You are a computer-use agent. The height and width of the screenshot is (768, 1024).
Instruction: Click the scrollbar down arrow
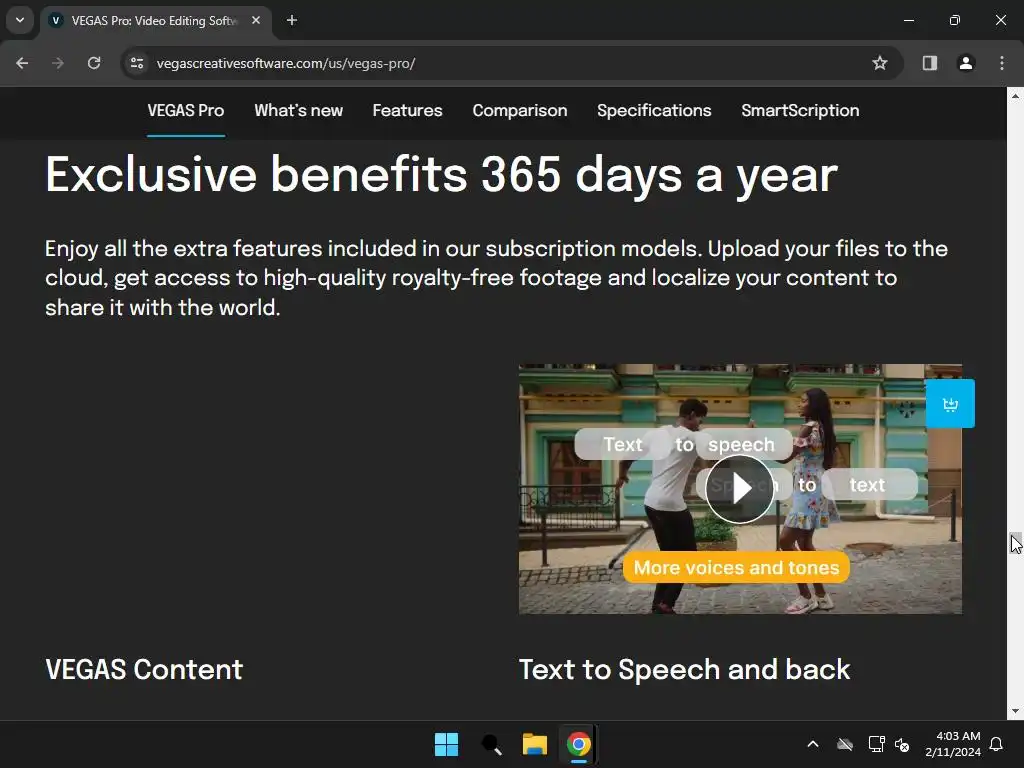[x=1016, y=711]
